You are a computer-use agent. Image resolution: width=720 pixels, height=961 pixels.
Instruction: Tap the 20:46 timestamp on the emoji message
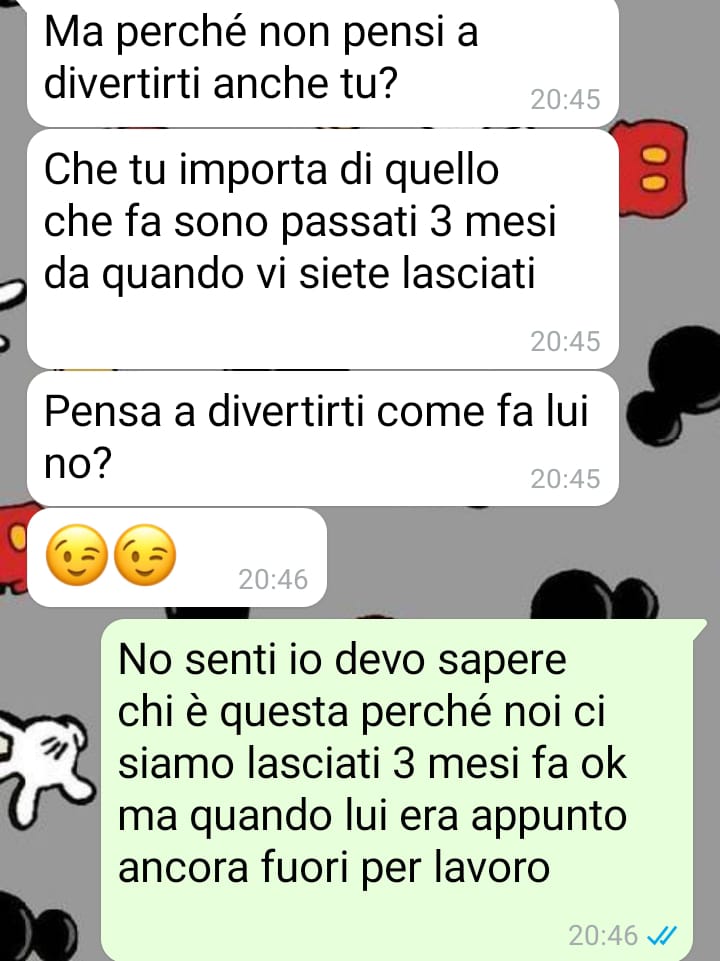click(x=273, y=579)
